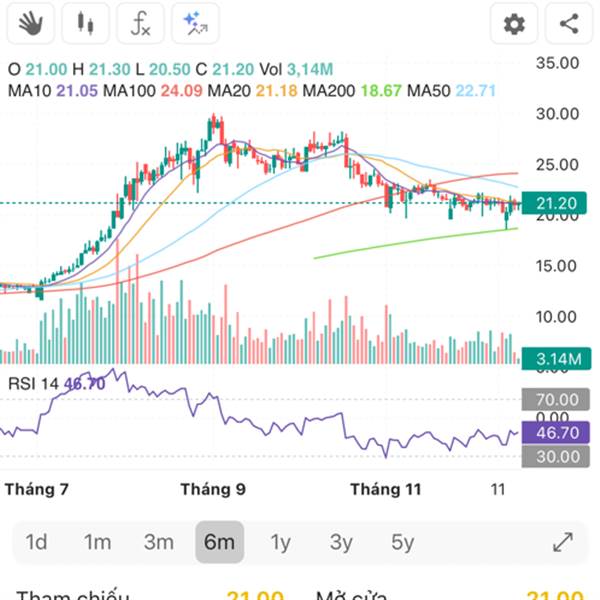Image resolution: width=600 pixels, height=600 pixels.
Task: Open the fx indicators menu
Action: coord(140,24)
